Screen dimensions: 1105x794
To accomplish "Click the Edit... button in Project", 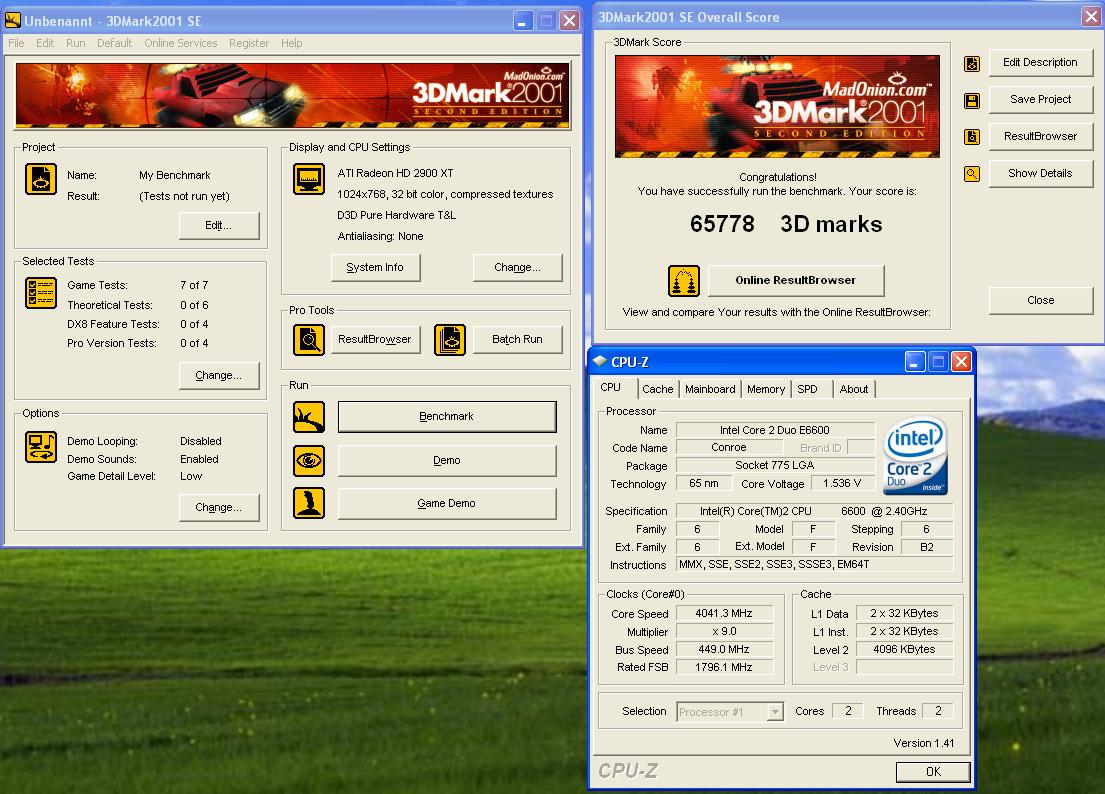I will [218, 225].
